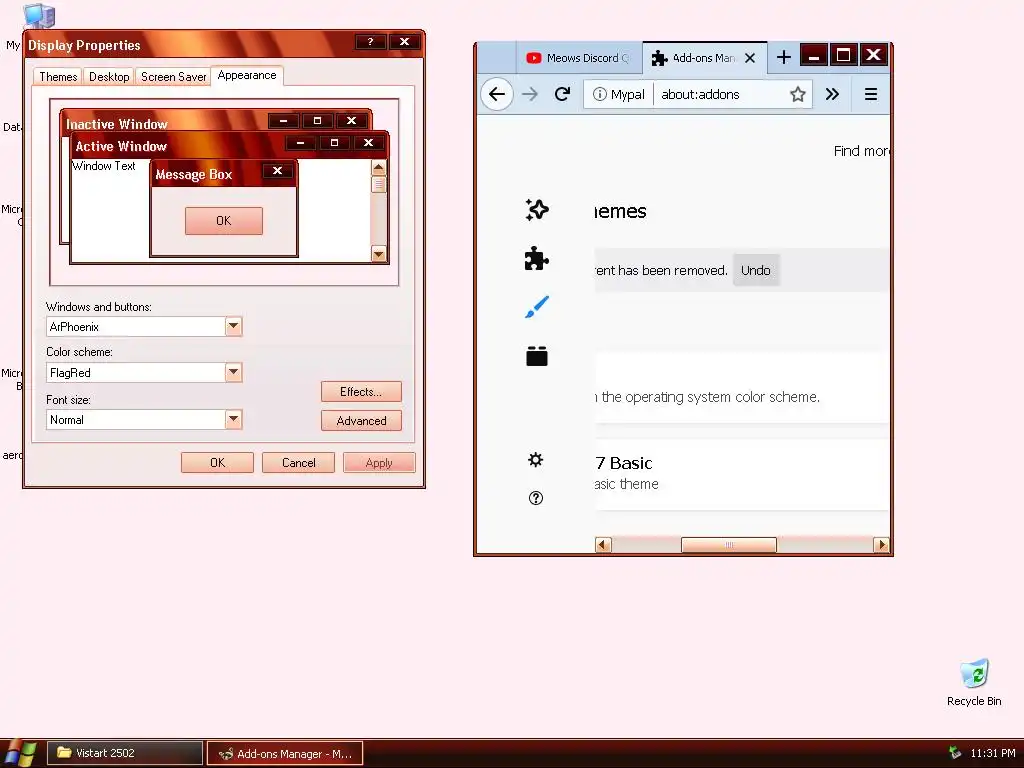This screenshot has height=768, width=1024.
Task: Click the preview Message Box OK button
Action: point(224,221)
